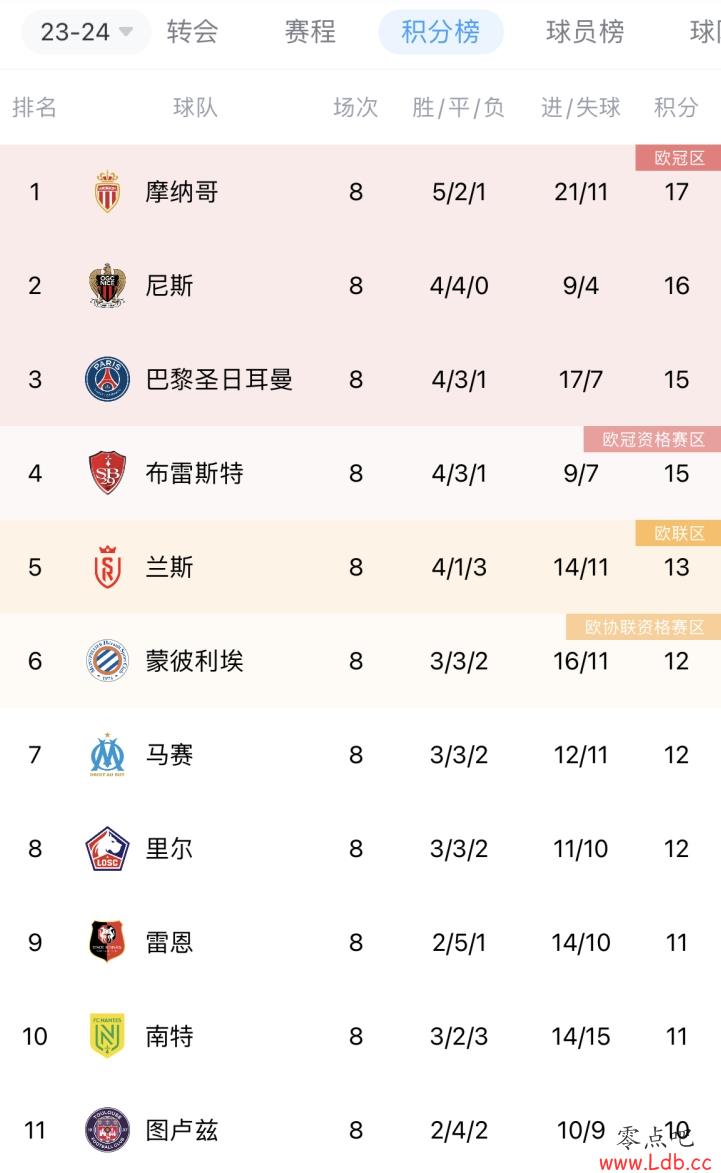
Task: Switch to the 转会 tab
Action: click(193, 32)
